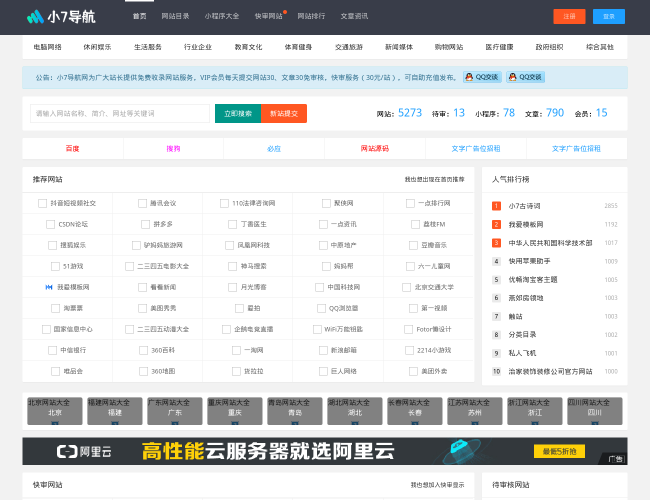The image size is (650, 500).
Task: Click the favicon icon beside 拼多多
Action: click(146, 224)
